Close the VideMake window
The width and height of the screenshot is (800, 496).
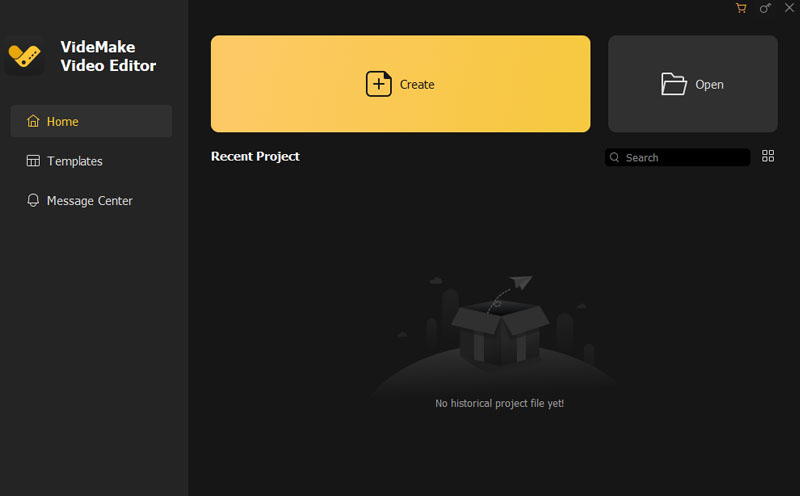point(789,8)
